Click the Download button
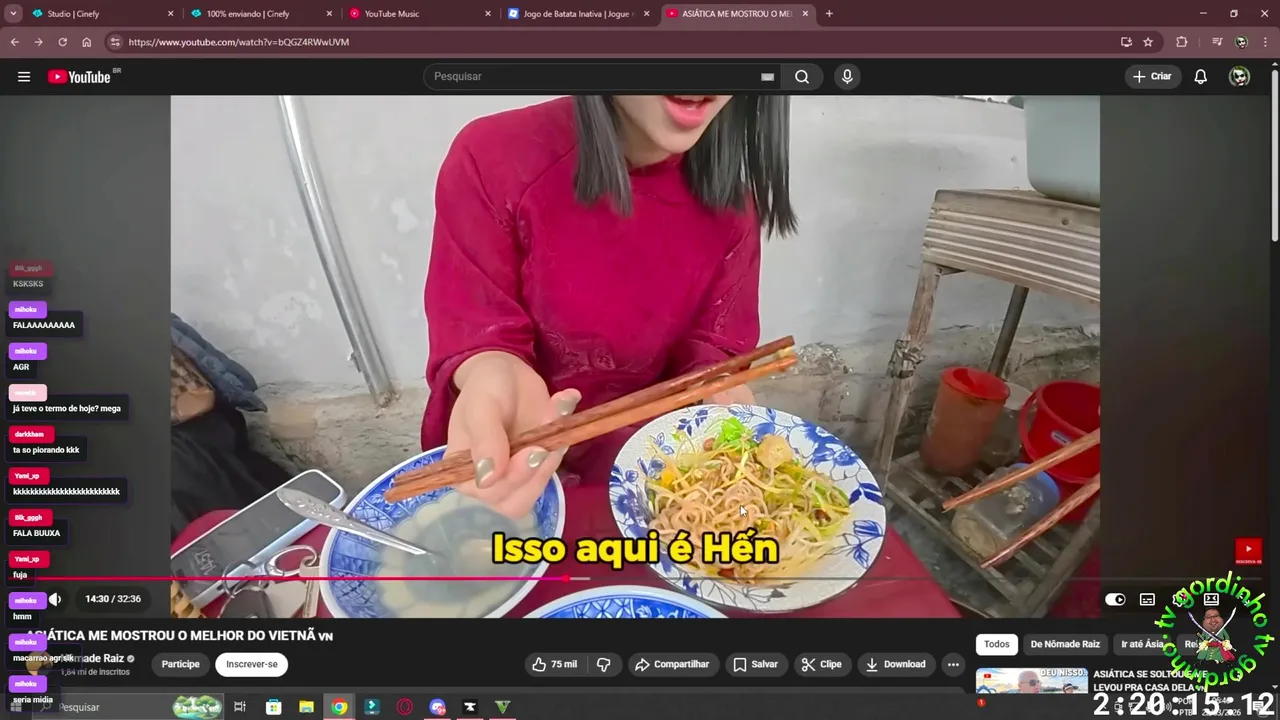The image size is (1280, 720). (x=896, y=664)
